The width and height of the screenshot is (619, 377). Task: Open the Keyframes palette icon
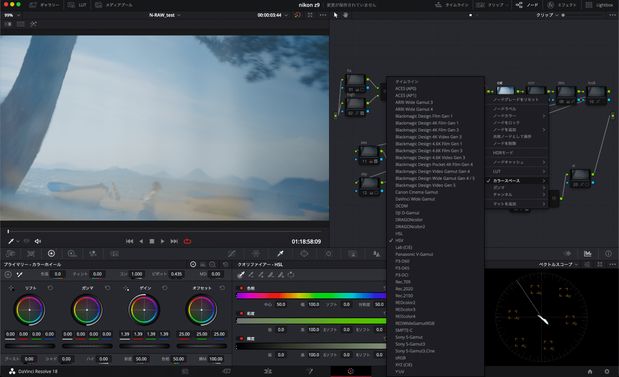point(568,253)
